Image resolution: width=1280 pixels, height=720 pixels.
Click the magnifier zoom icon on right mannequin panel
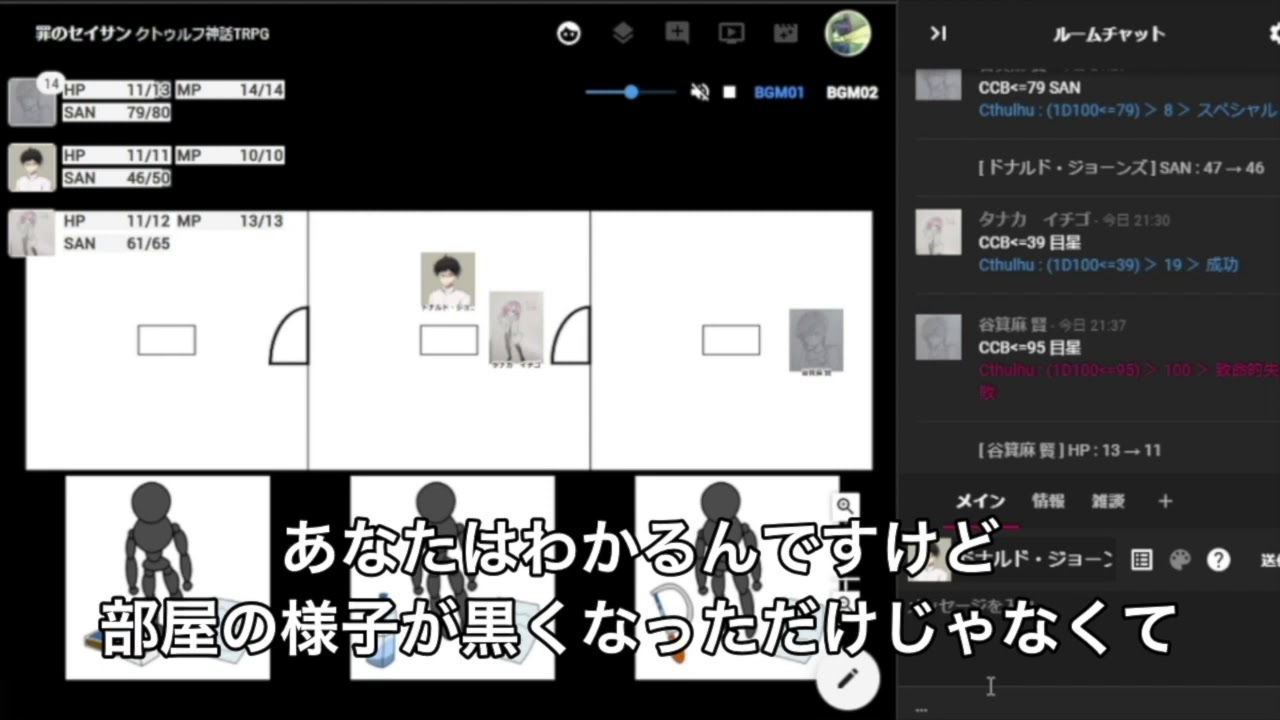coord(845,506)
